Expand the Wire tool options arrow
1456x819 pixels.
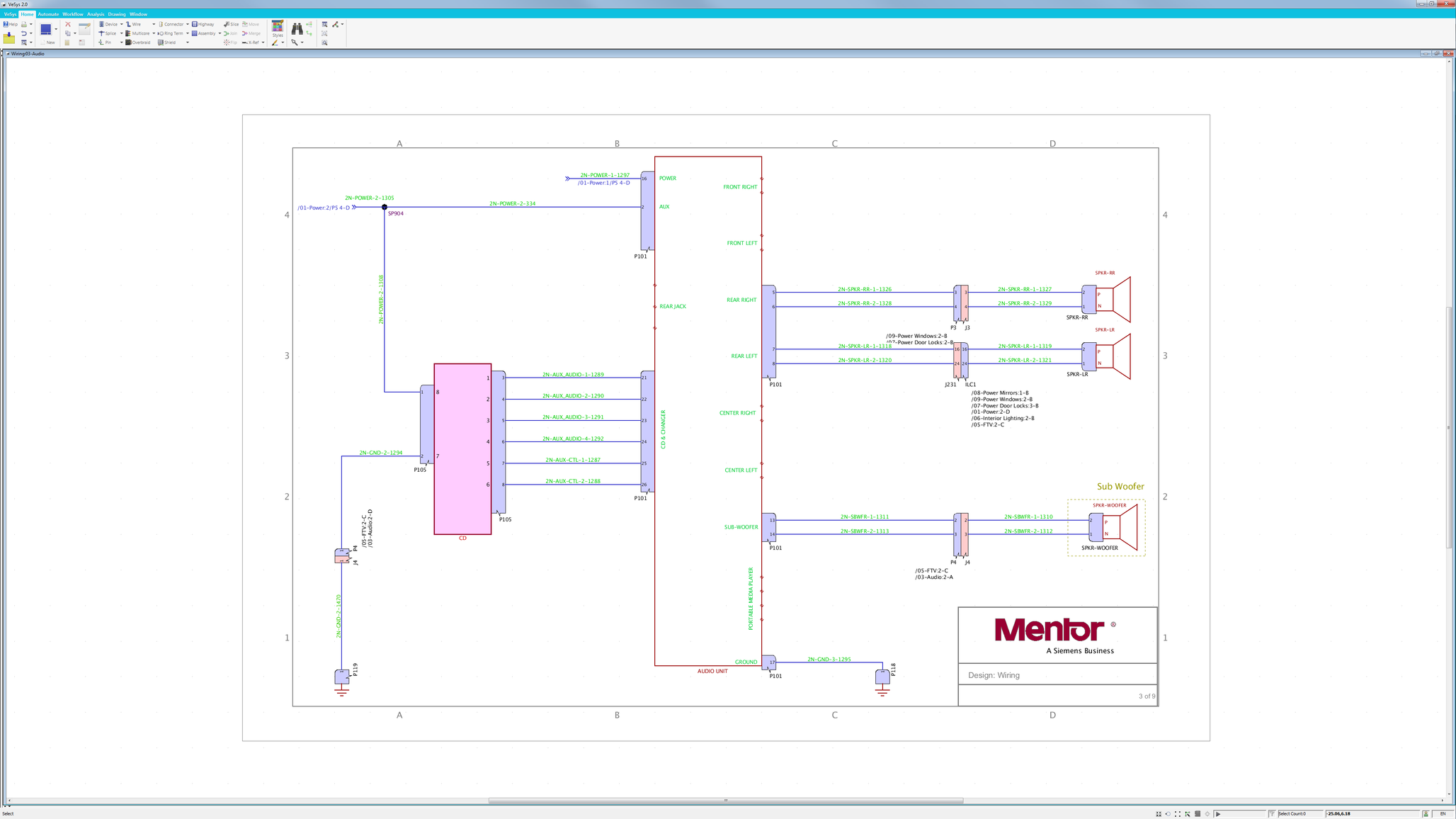(154, 25)
